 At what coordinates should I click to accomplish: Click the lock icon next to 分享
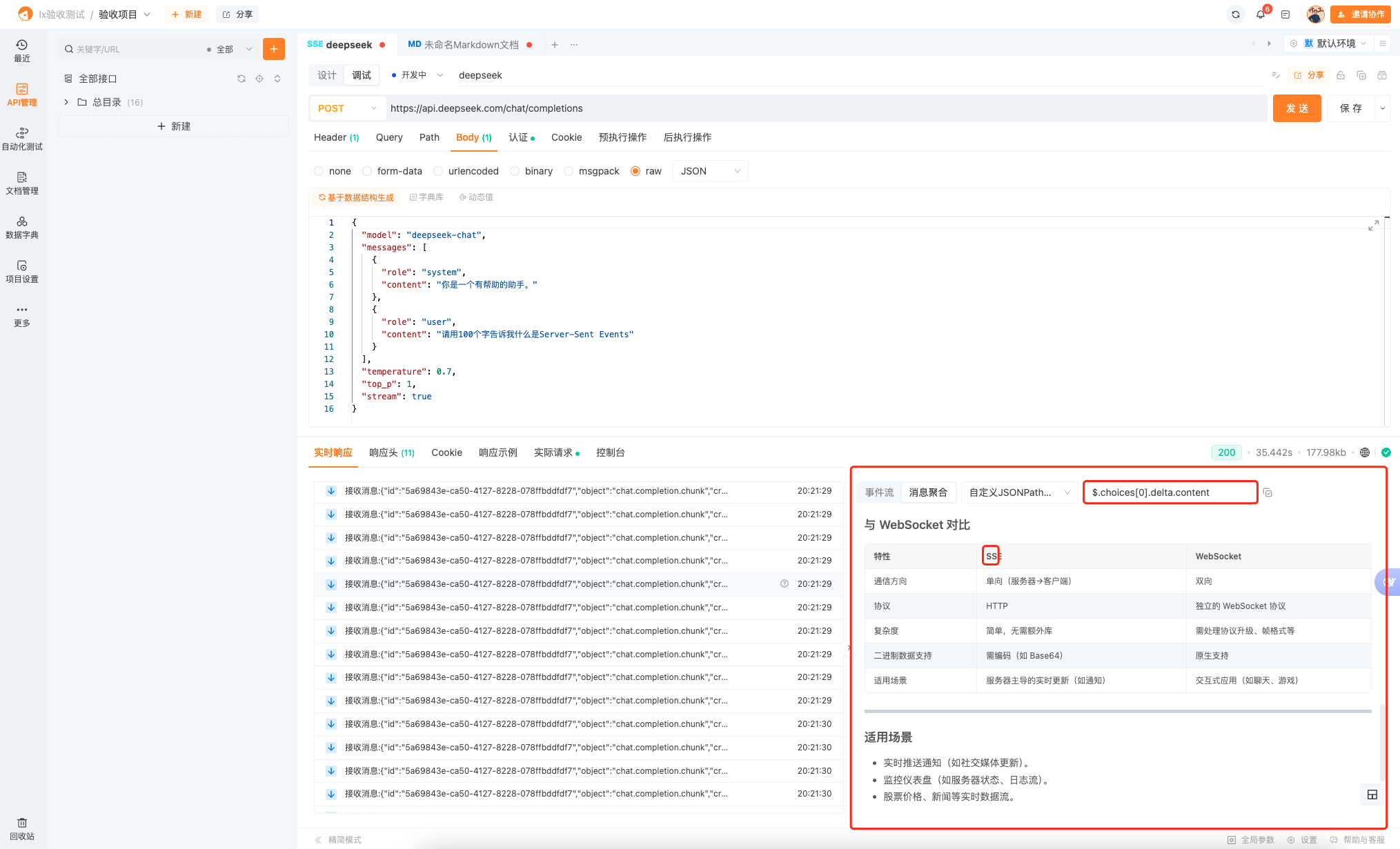click(1341, 75)
